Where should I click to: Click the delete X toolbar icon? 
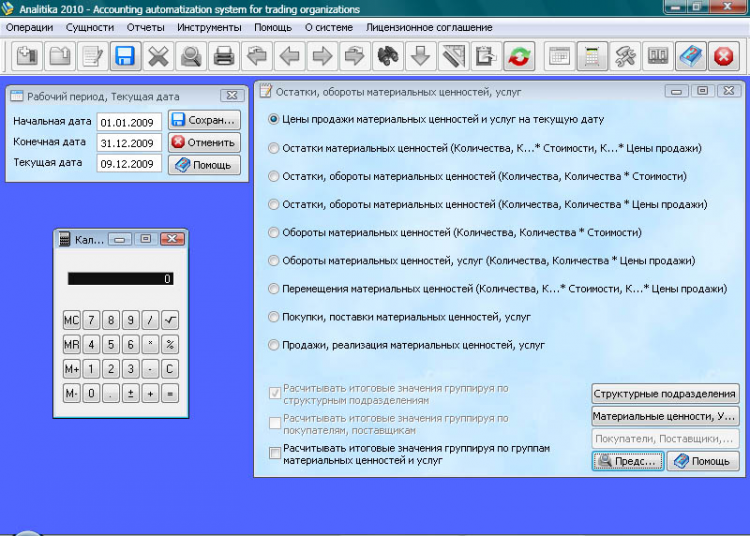[158, 56]
